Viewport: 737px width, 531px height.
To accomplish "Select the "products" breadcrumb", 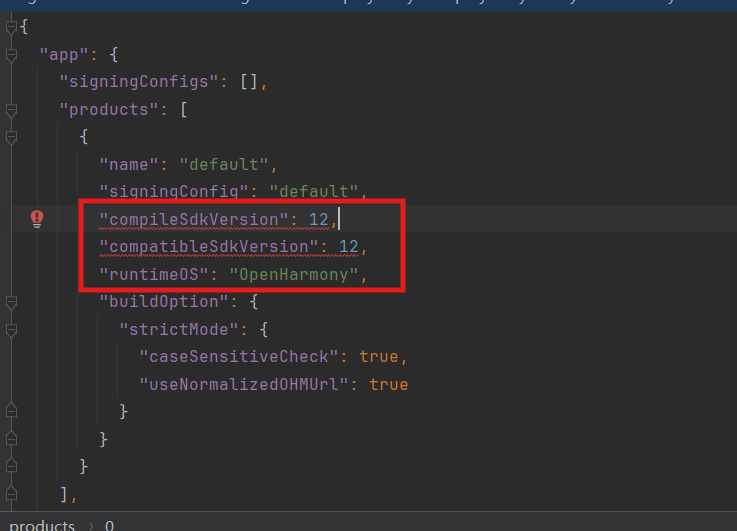I will pyautogui.click(x=42, y=525).
